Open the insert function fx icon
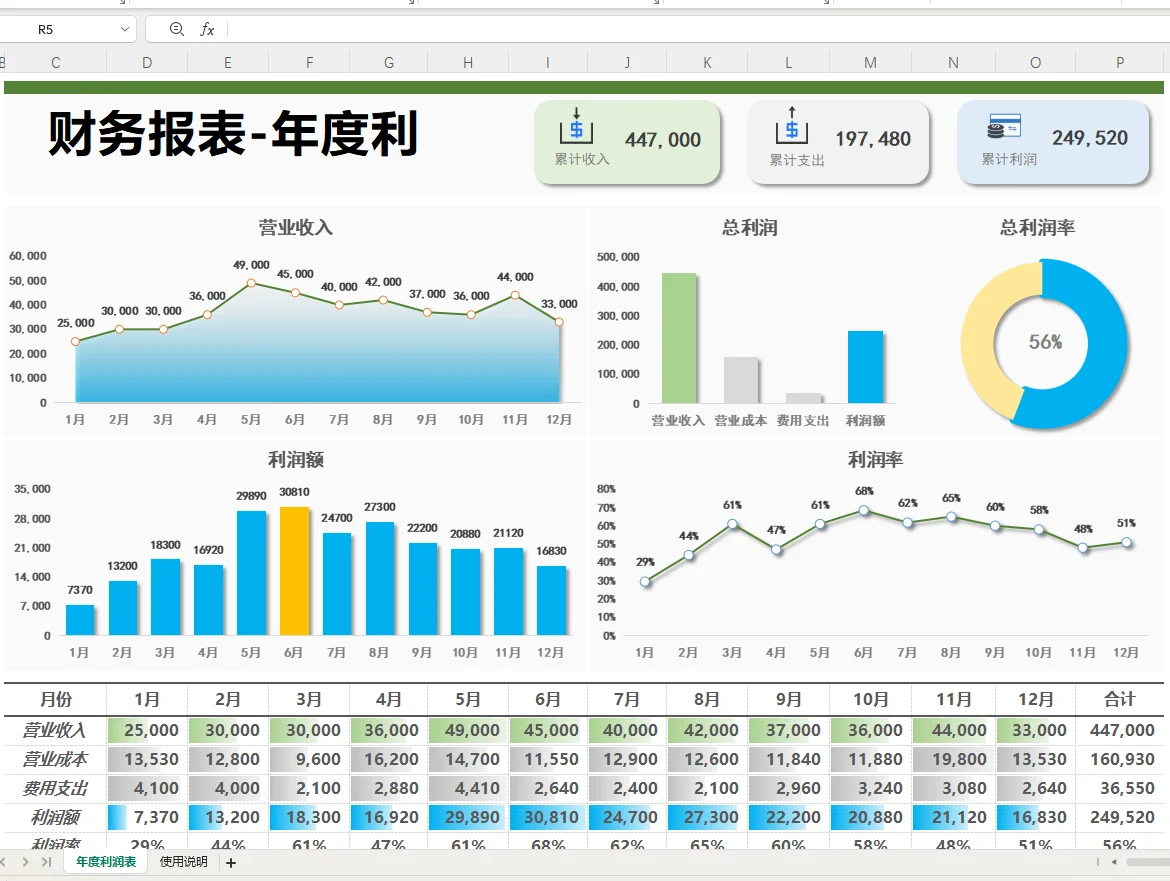 click(207, 29)
